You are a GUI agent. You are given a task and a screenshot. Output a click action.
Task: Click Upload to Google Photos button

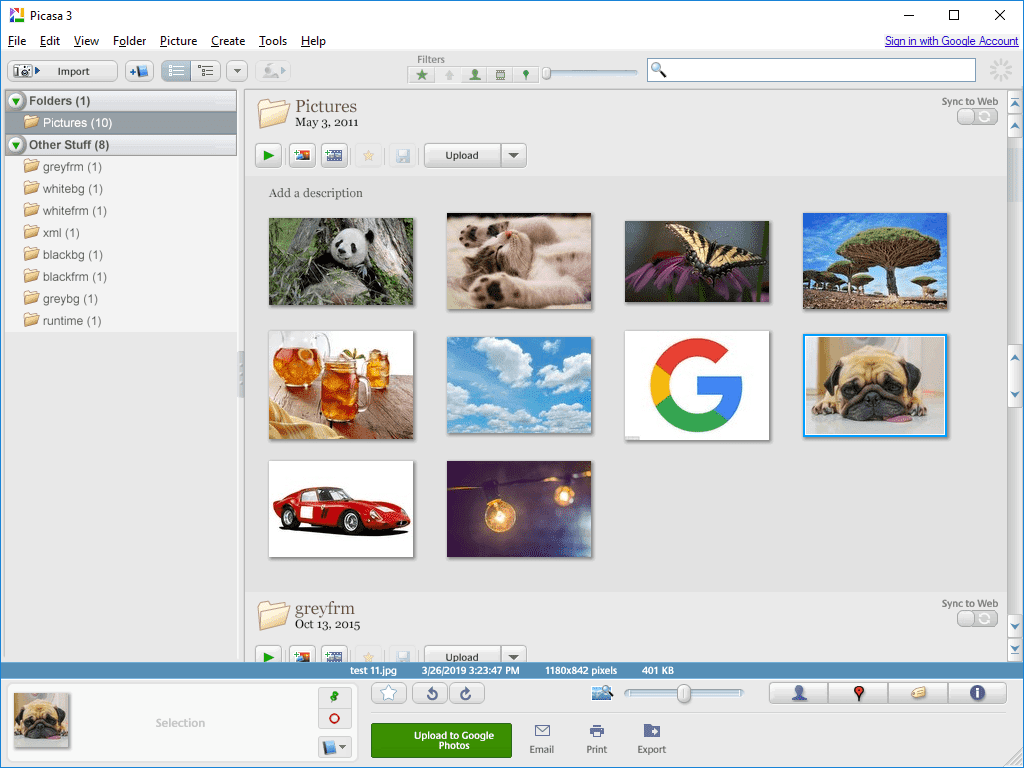(441, 740)
